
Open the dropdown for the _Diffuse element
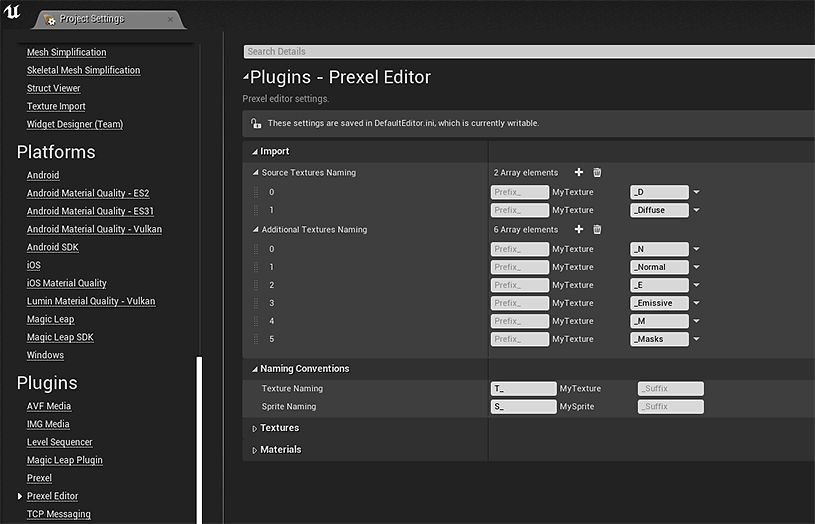(696, 210)
